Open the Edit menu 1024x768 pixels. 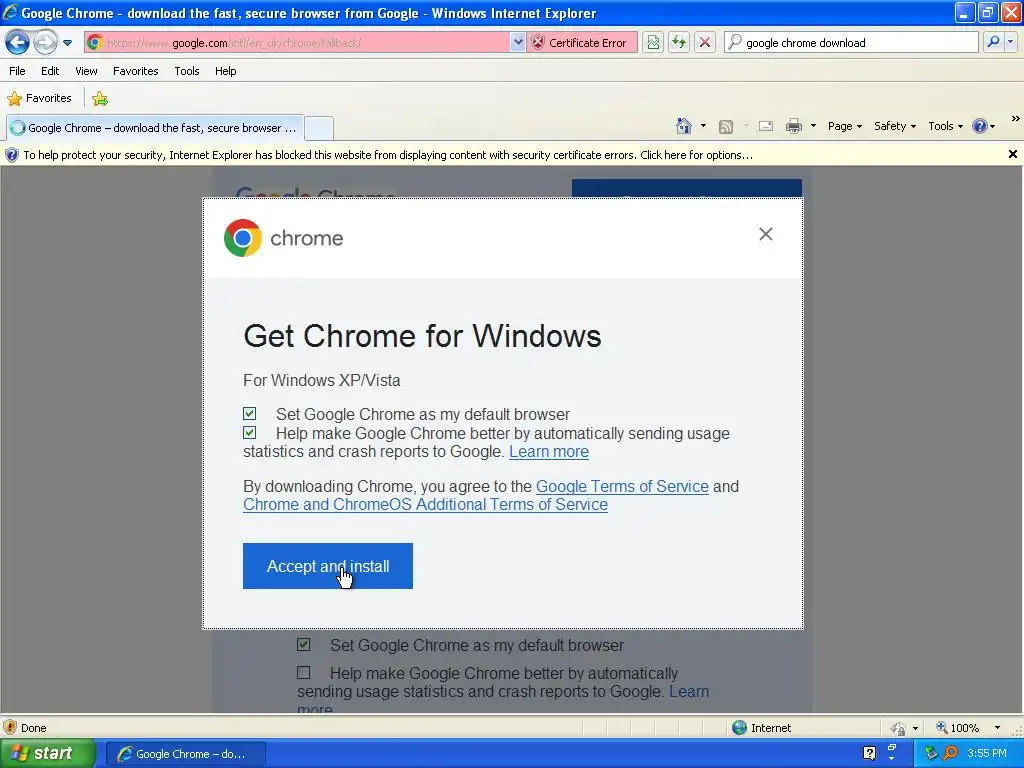pos(50,71)
